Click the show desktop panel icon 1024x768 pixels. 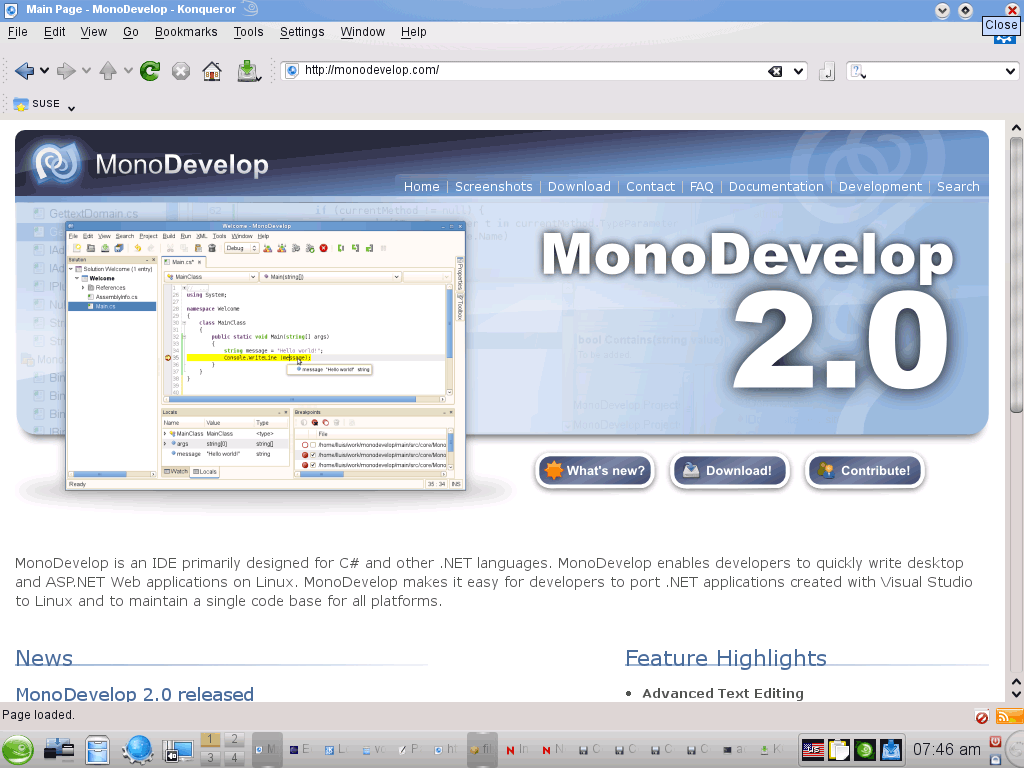pos(178,751)
